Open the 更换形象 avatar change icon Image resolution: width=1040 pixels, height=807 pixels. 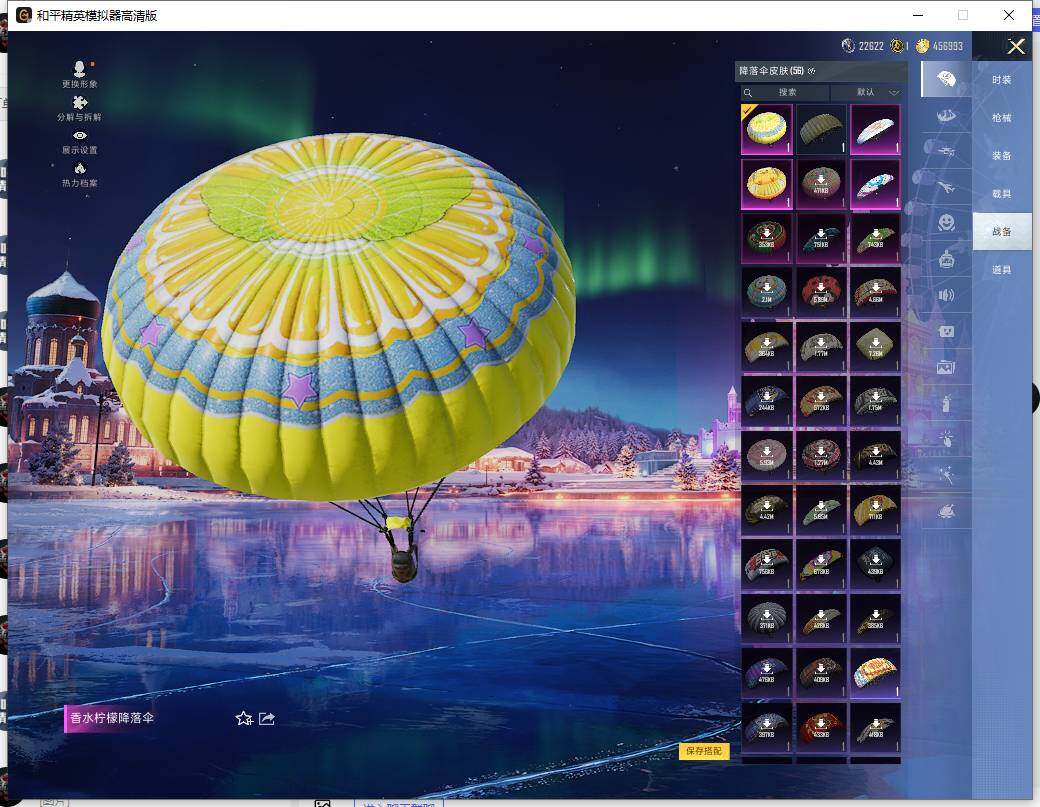[80, 68]
